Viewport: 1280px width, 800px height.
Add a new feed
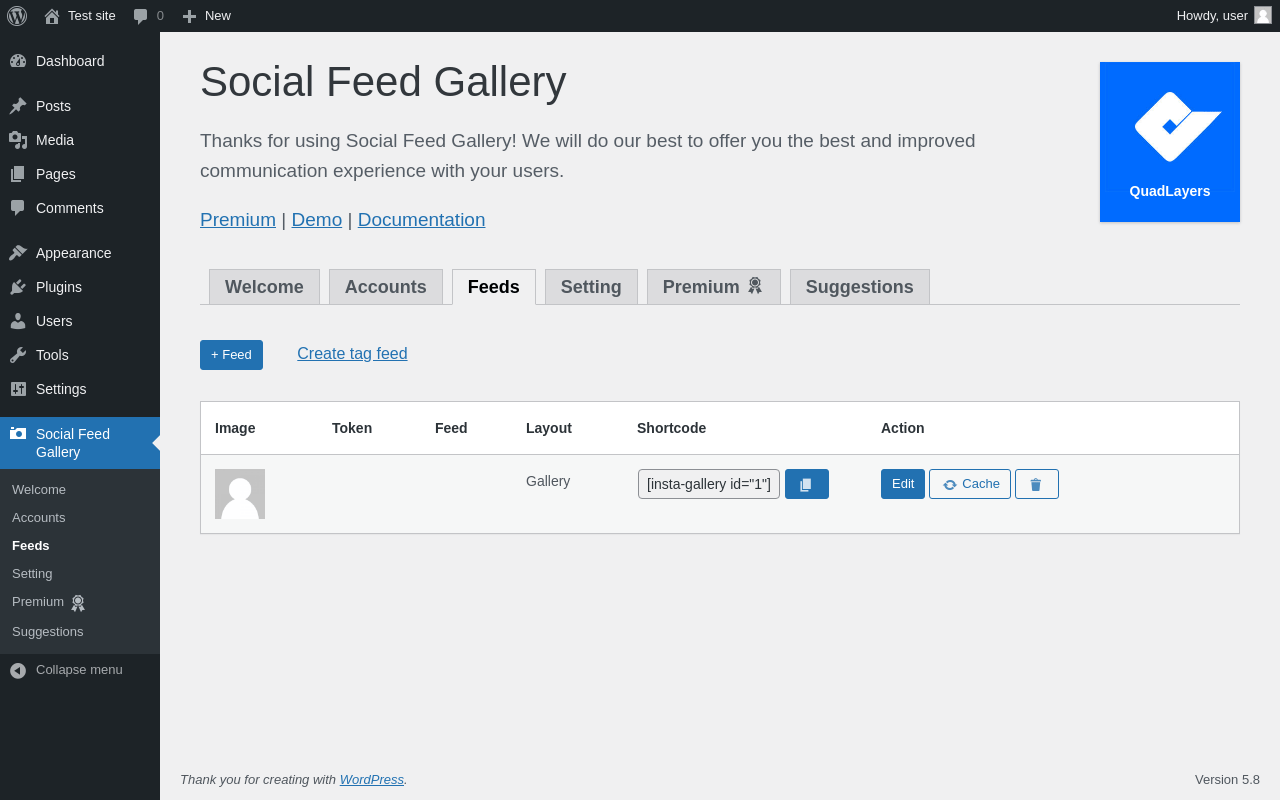[x=231, y=355]
